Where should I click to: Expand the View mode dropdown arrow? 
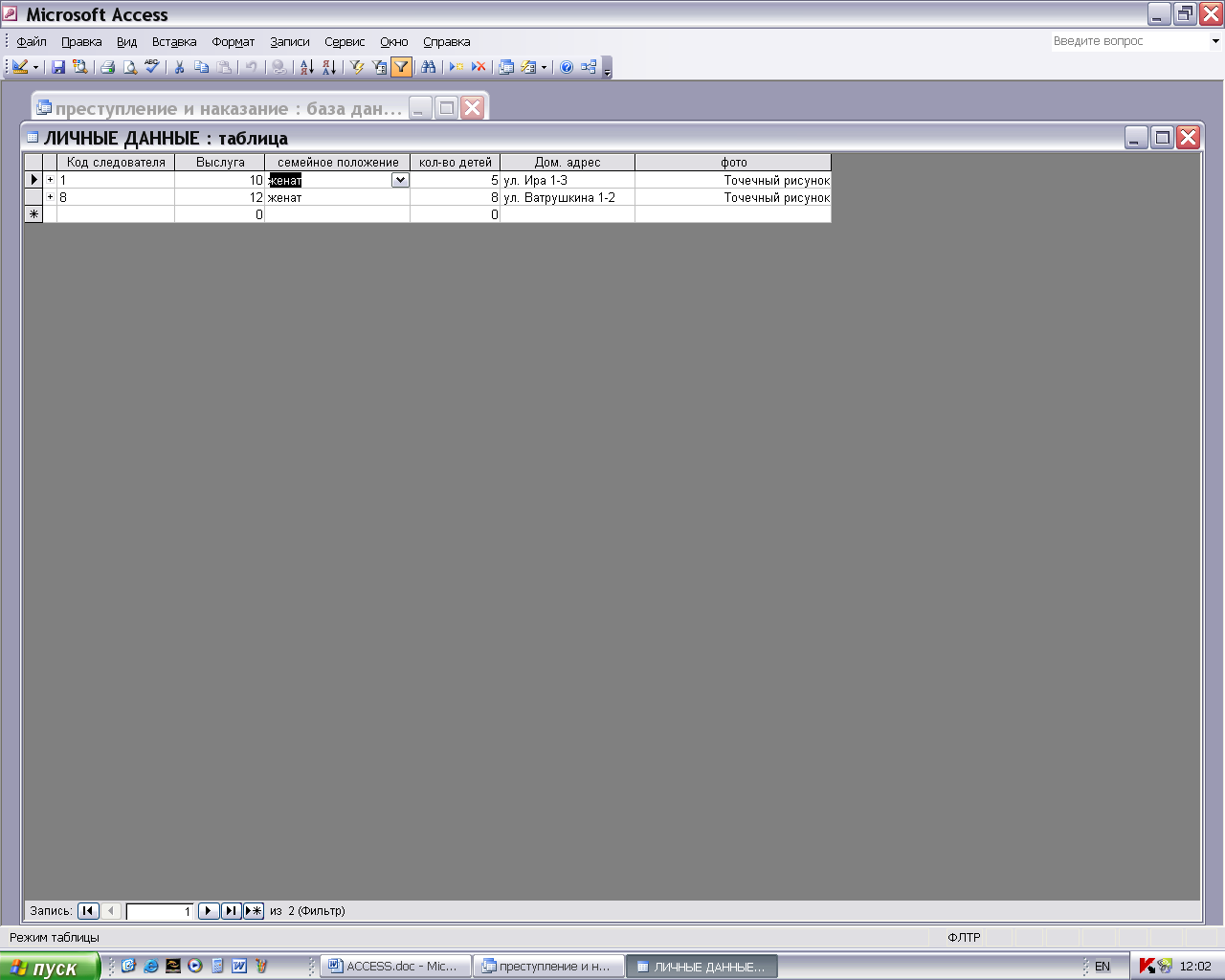[x=35, y=67]
